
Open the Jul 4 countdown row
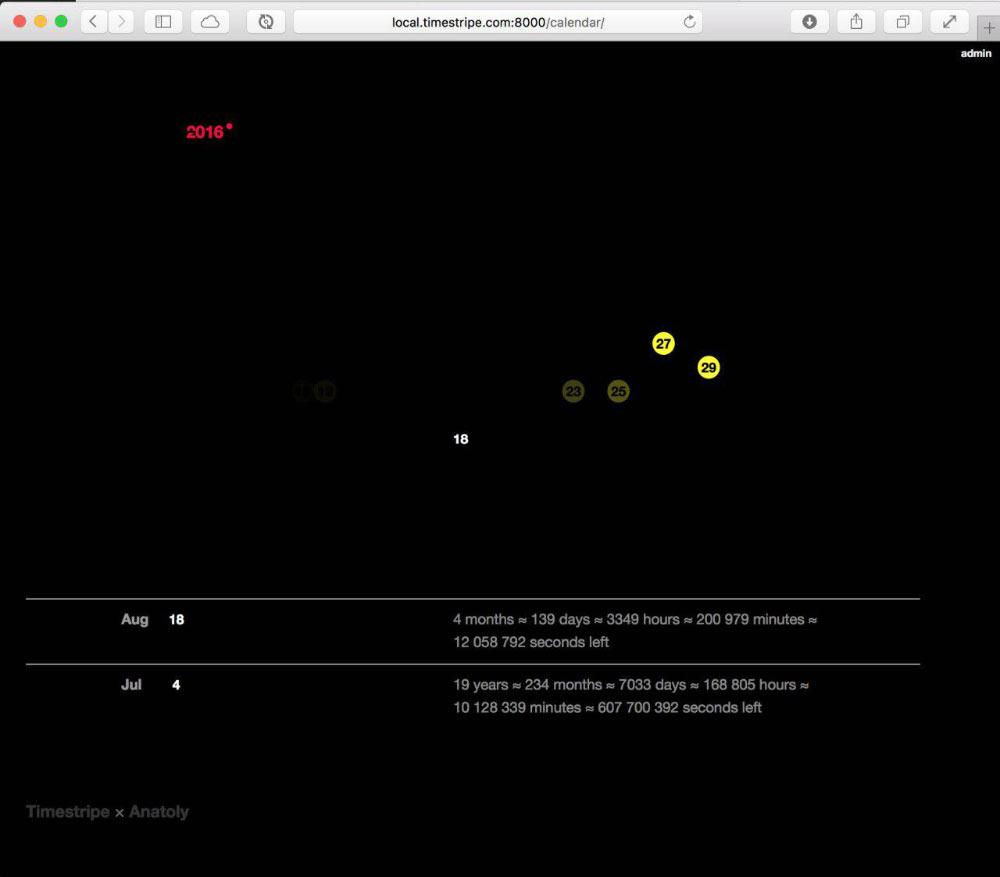click(472, 696)
